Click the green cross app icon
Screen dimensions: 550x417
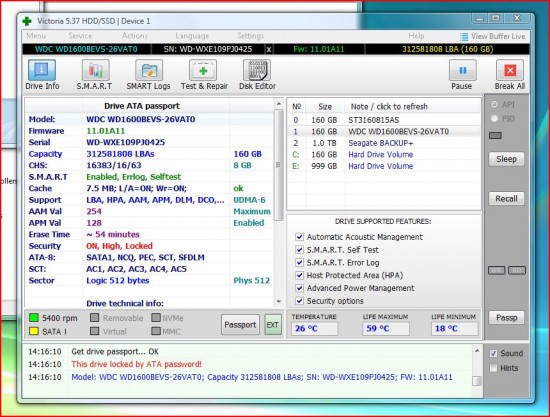click(x=27, y=21)
